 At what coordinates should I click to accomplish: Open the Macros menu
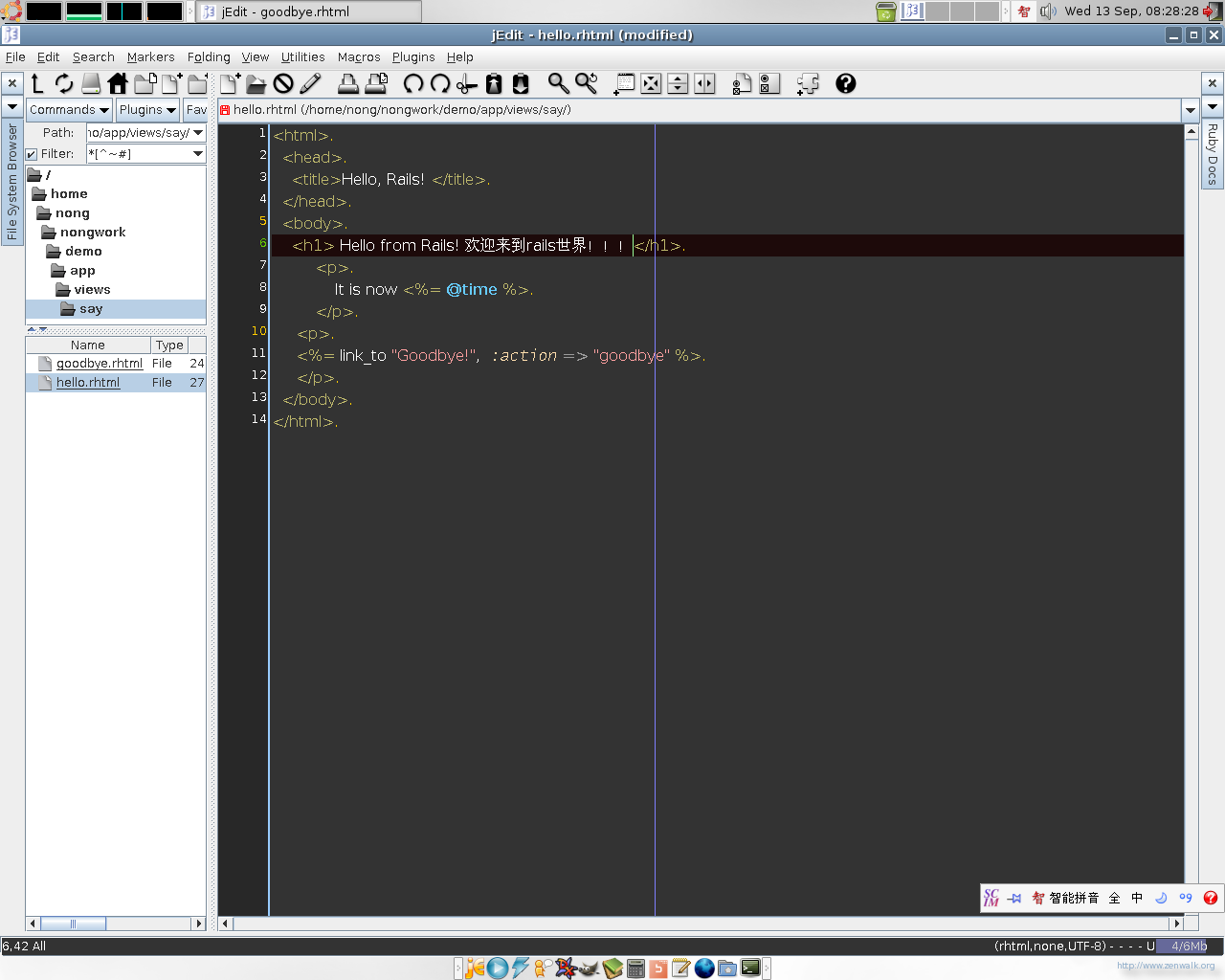(x=359, y=57)
